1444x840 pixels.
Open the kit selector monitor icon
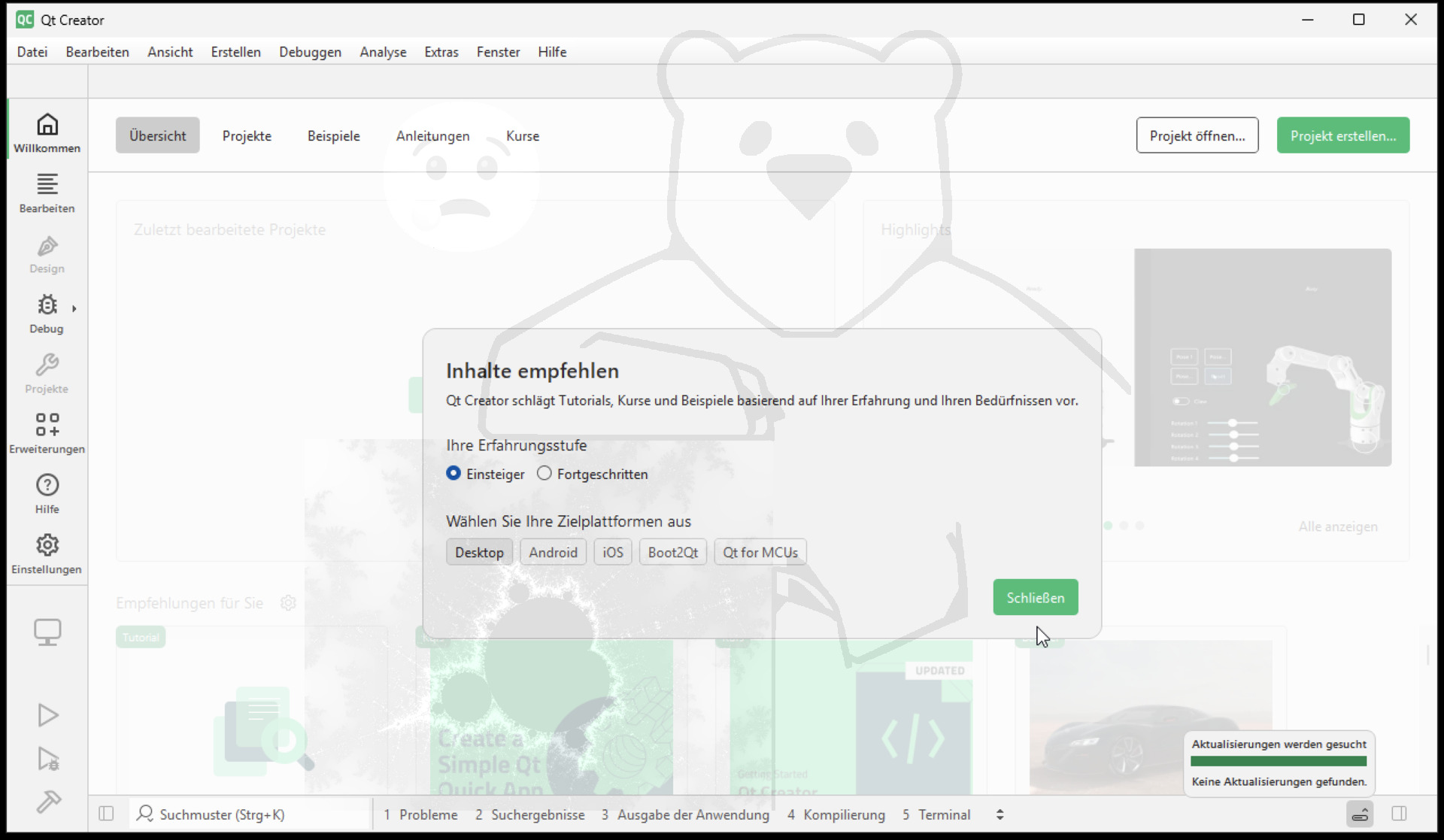click(x=47, y=632)
